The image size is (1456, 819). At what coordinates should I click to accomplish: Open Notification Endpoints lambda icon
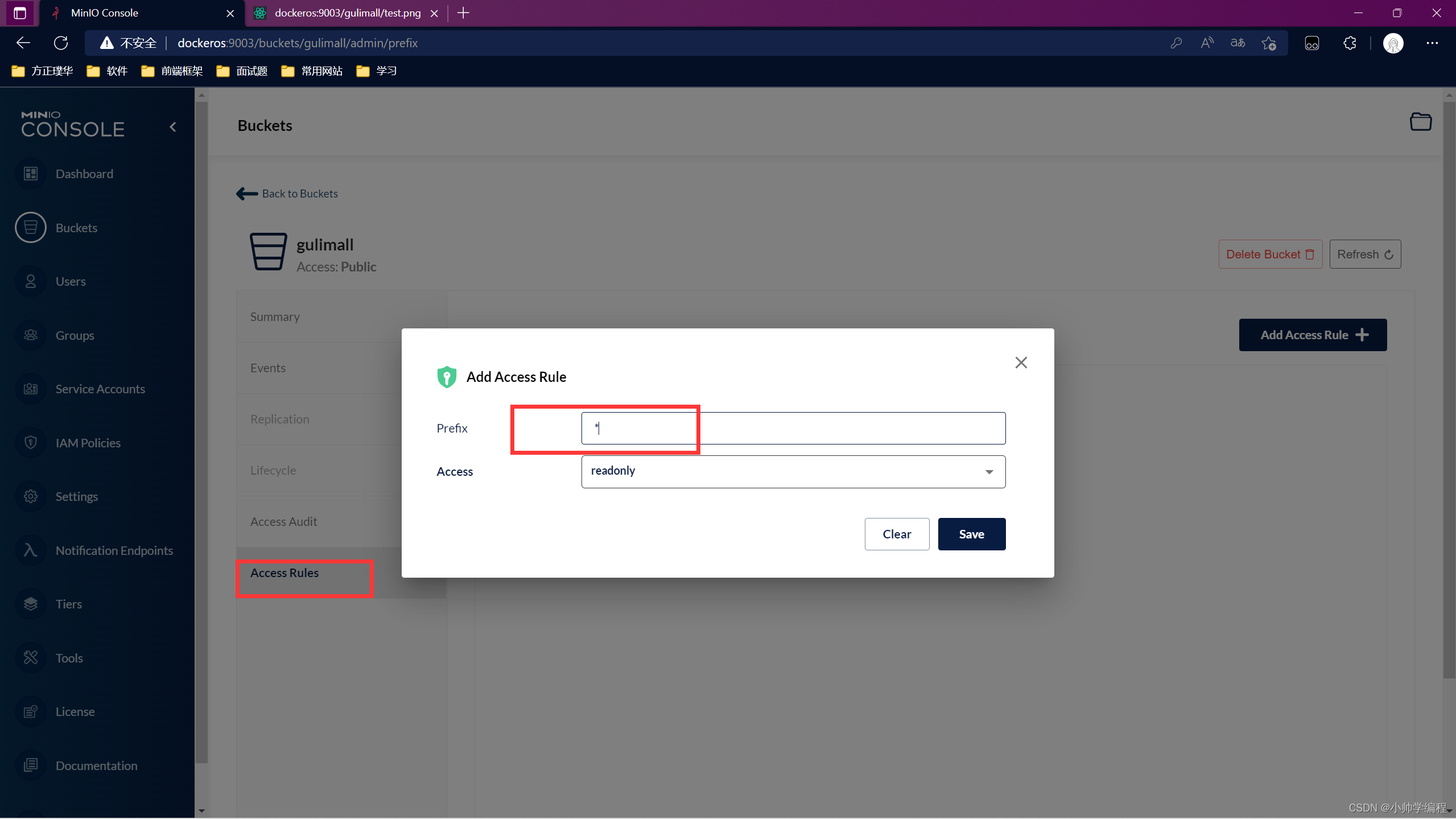pyautogui.click(x=31, y=550)
